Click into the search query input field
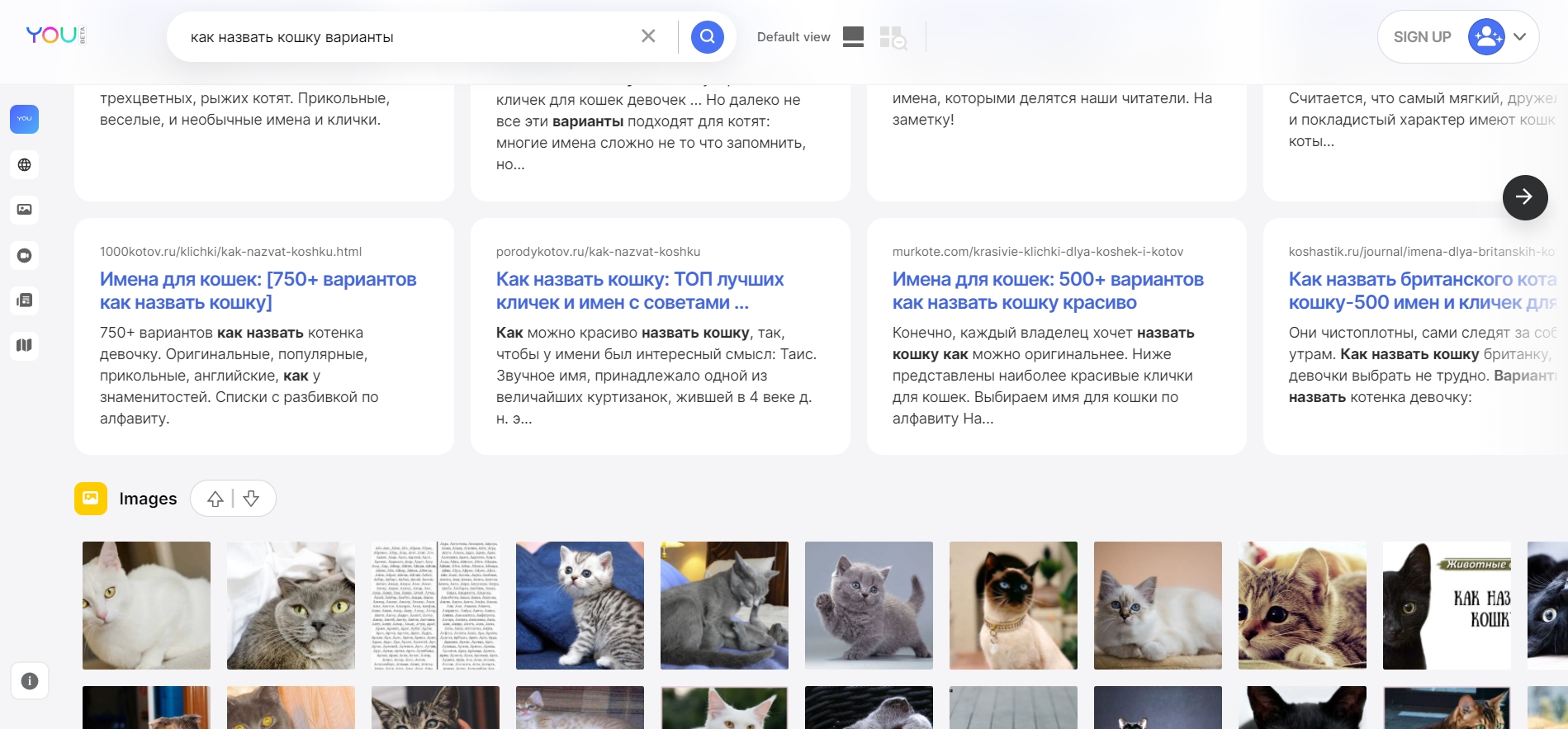Viewport: 1568px width, 729px height. (405, 37)
